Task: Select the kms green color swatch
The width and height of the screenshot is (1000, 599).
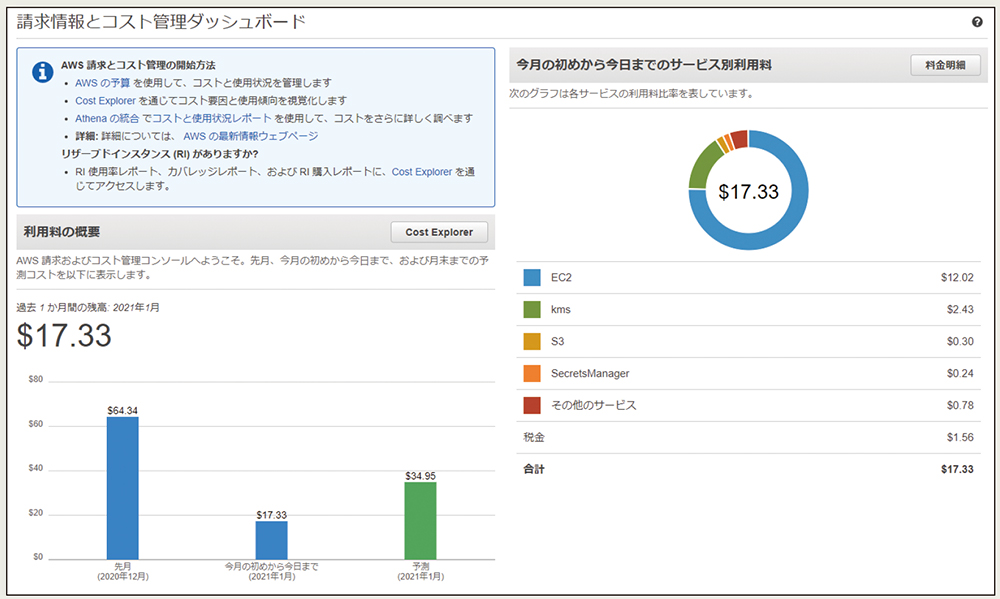Action: pos(532,309)
